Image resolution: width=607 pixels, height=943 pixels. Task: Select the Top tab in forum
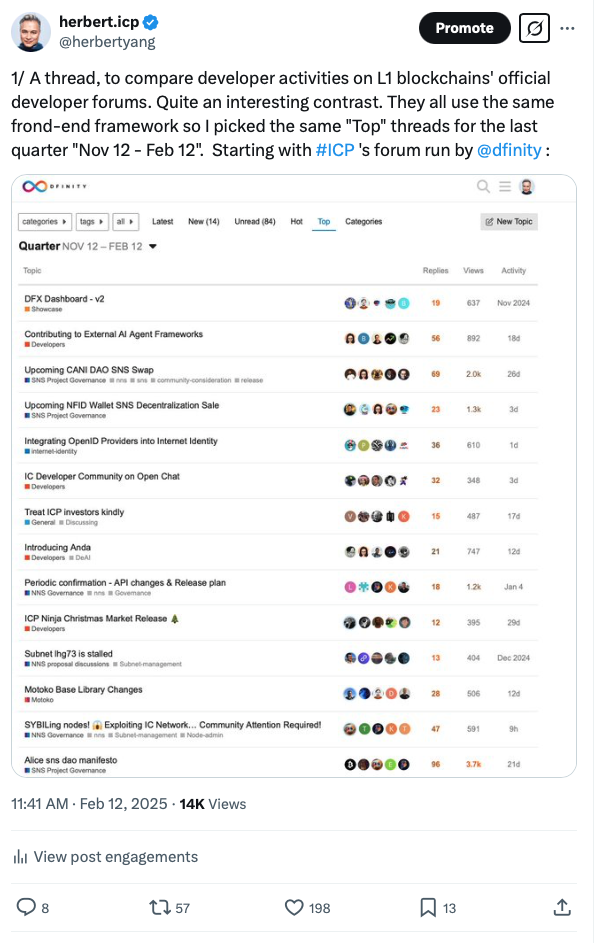click(x=324, y=221)
